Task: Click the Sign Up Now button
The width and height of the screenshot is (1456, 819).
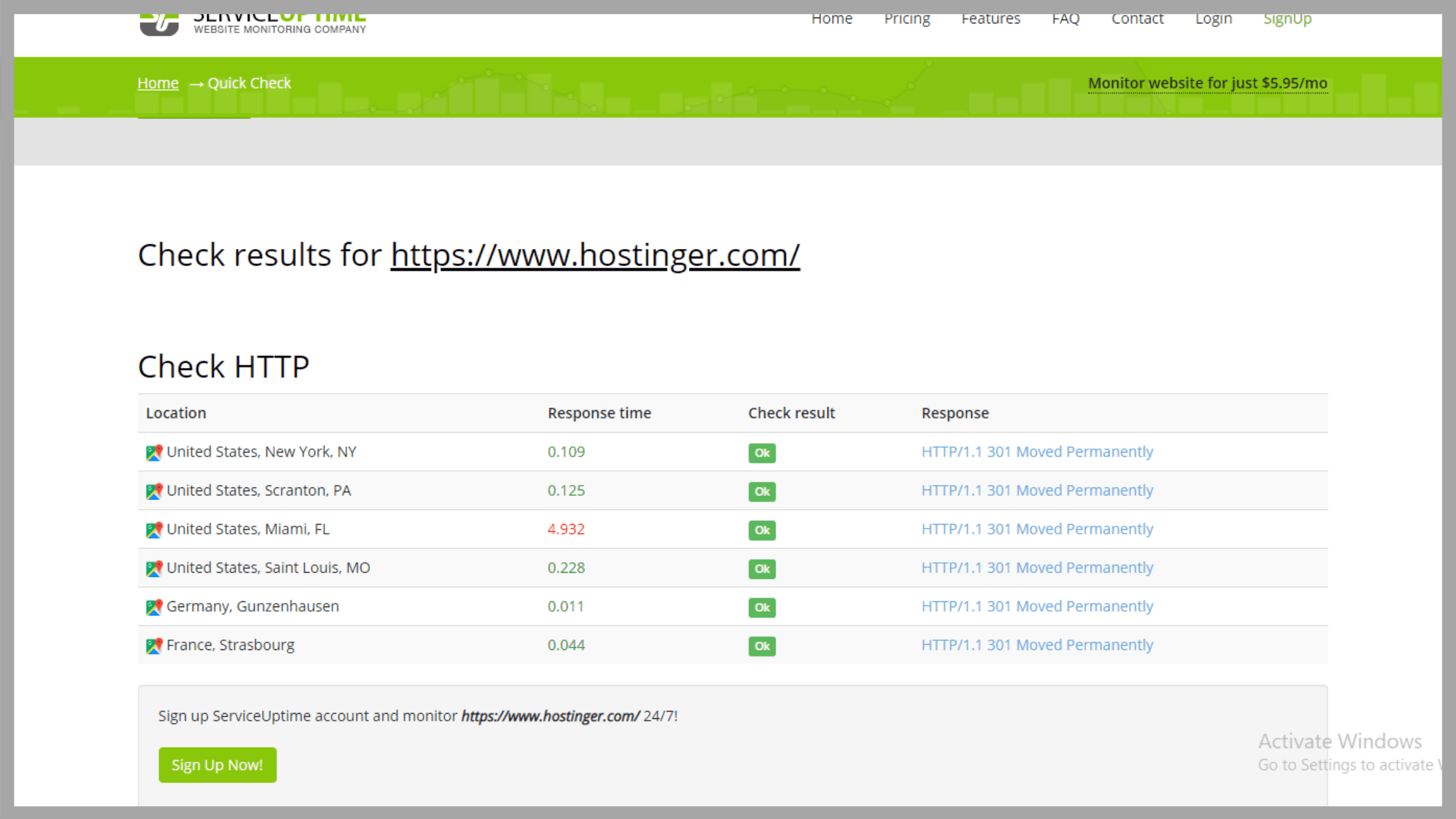Action: (218, 765)
